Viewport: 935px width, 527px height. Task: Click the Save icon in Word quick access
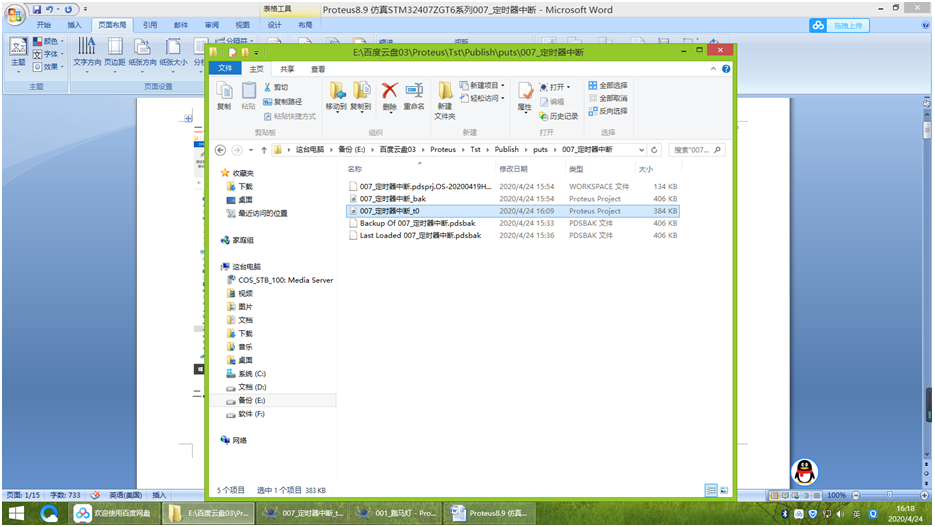(37, 10)
